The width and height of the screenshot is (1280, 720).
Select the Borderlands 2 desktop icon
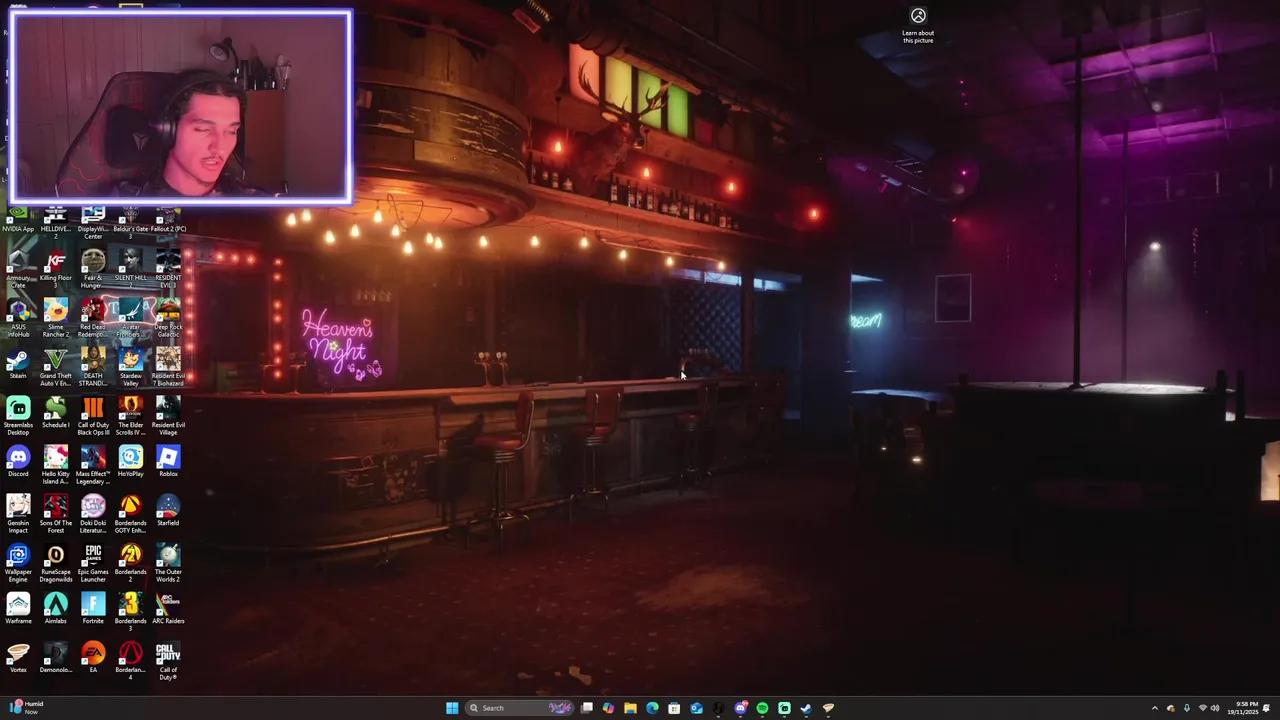coord(130,564)
